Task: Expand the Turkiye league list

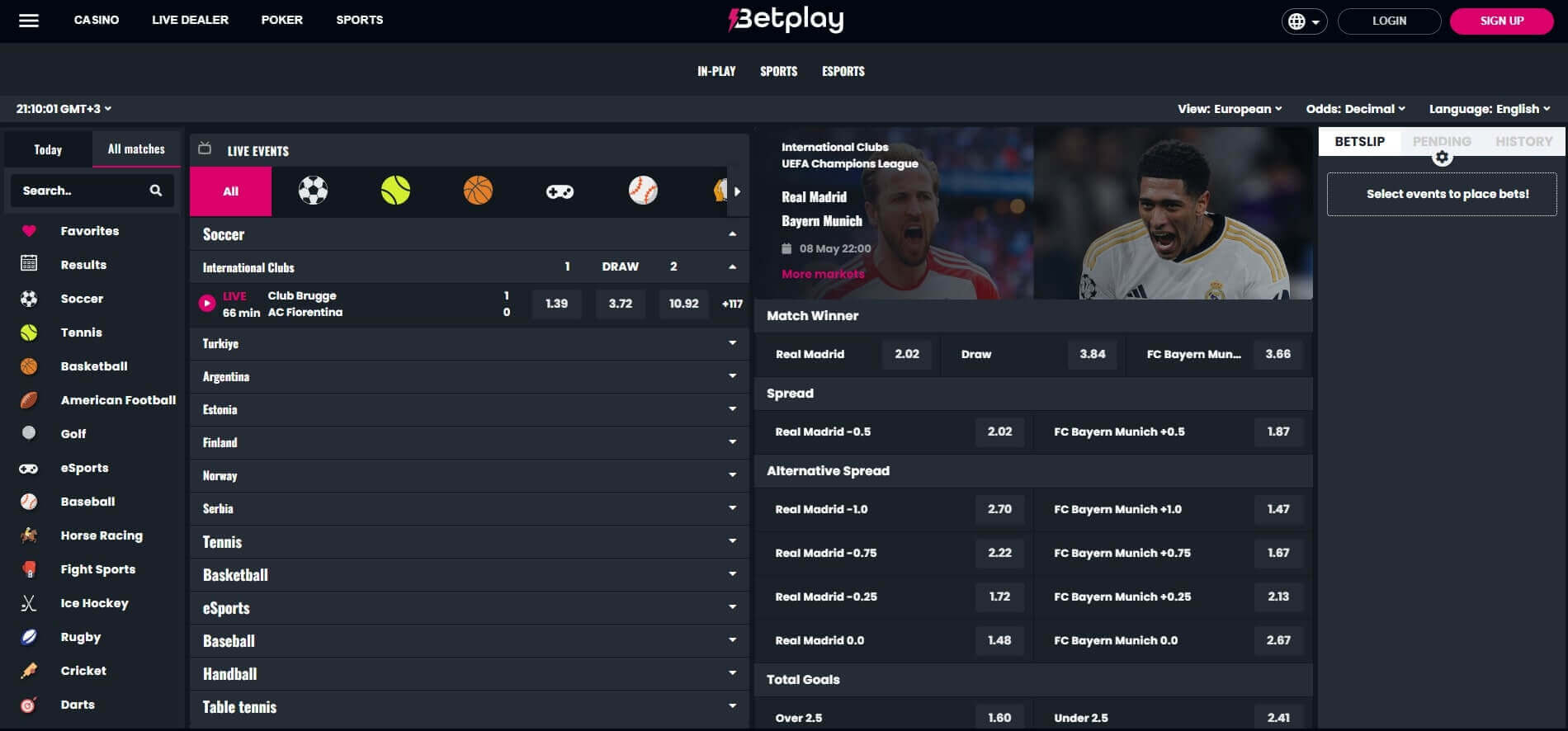Action: (731, 344)
